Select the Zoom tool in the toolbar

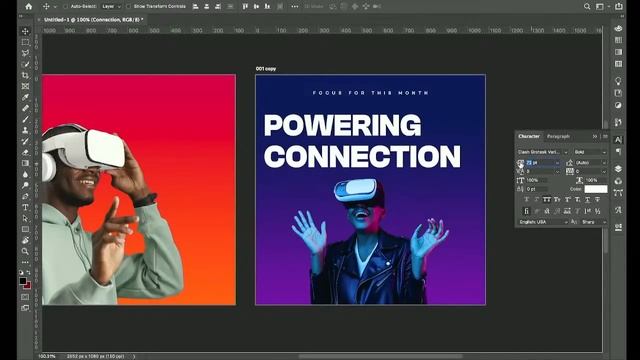pos(25,251)
